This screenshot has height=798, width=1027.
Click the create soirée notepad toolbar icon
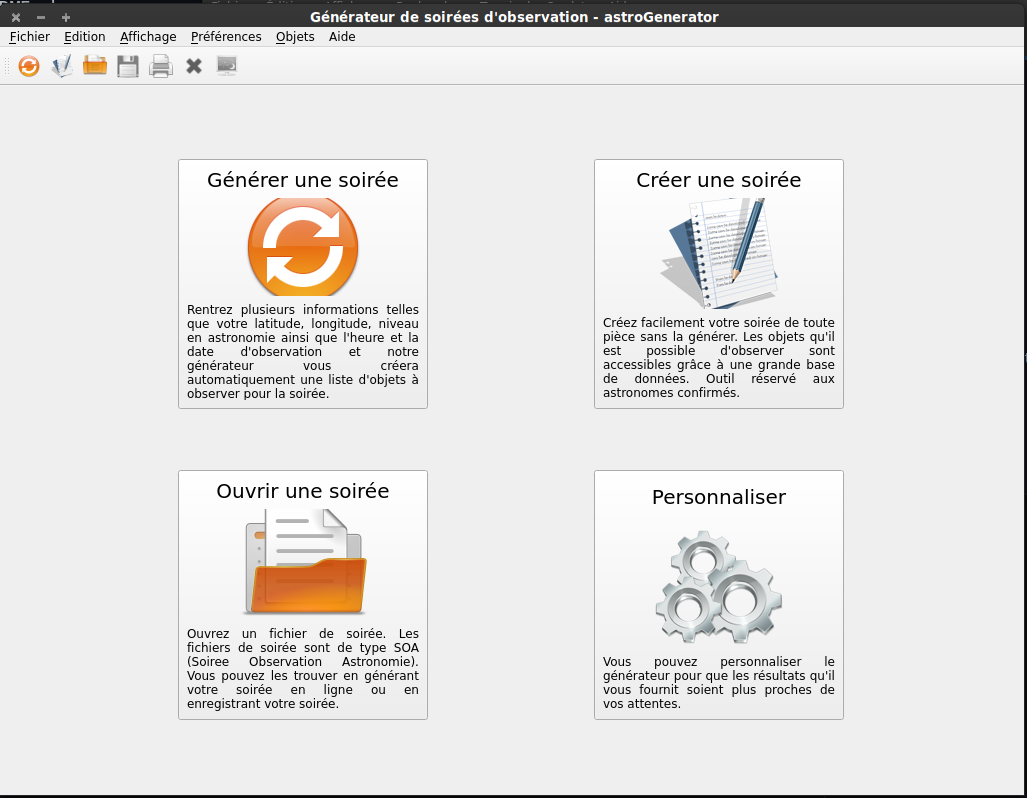pos(62,67)
